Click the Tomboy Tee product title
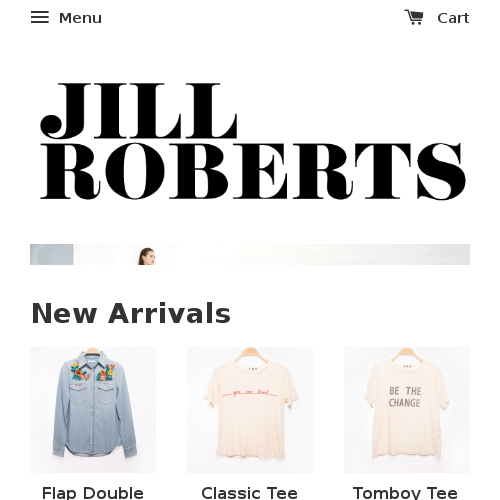 point(405,493)
